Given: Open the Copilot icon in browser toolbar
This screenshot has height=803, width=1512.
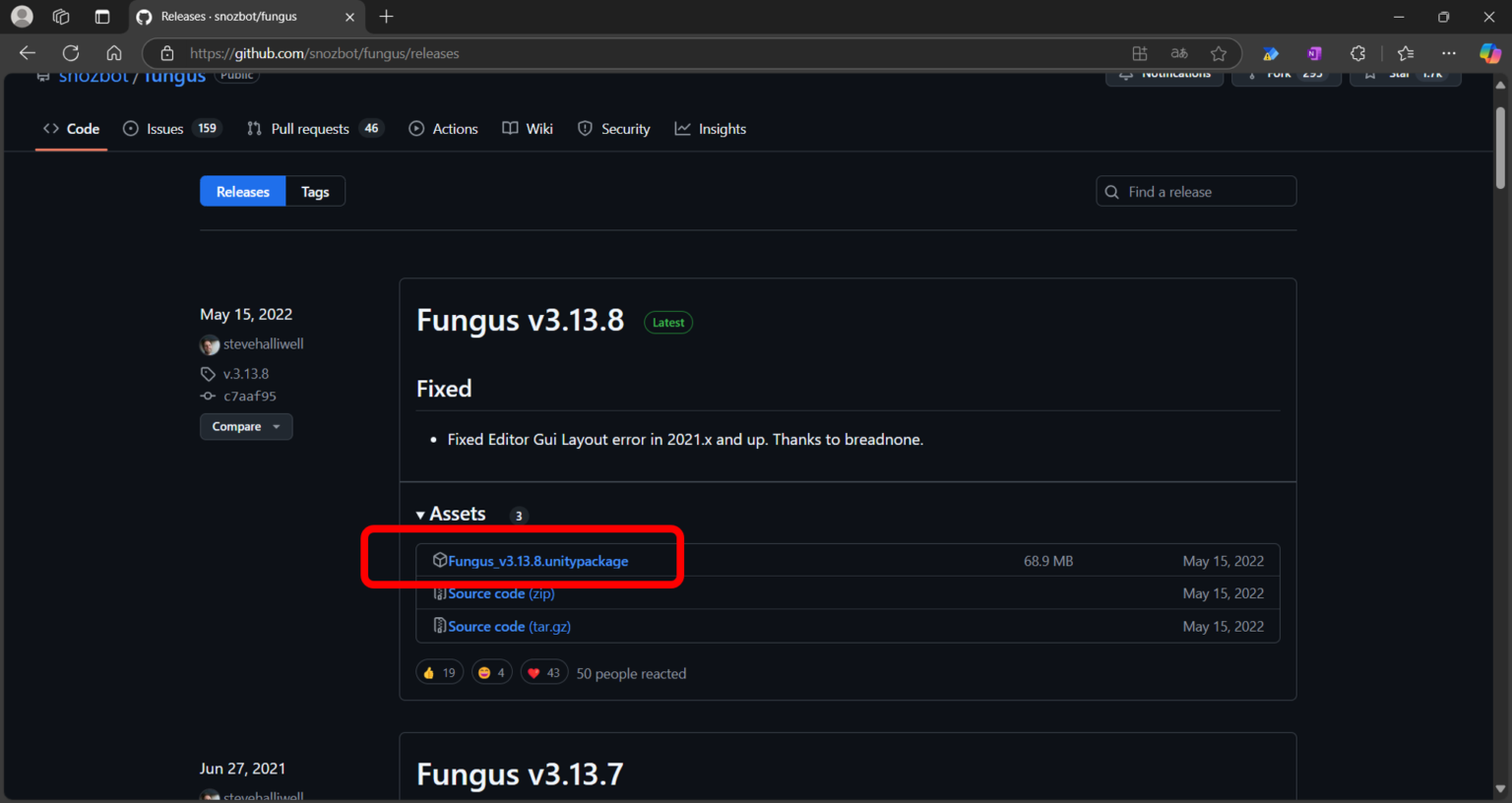Looking at the screenshot, I should tap(1488, 53).
